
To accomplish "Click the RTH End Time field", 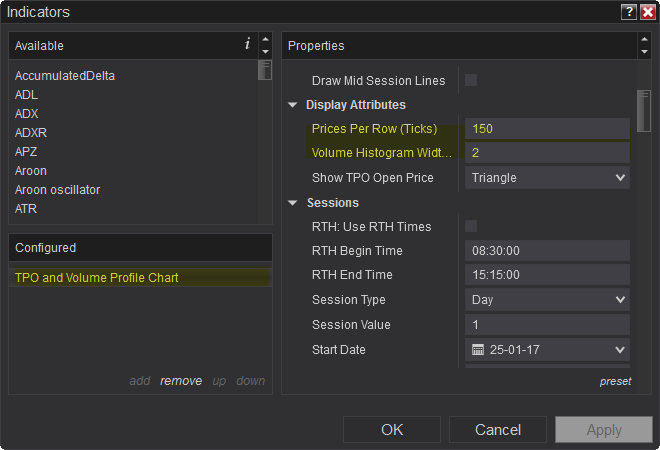I will click(547, 275).
